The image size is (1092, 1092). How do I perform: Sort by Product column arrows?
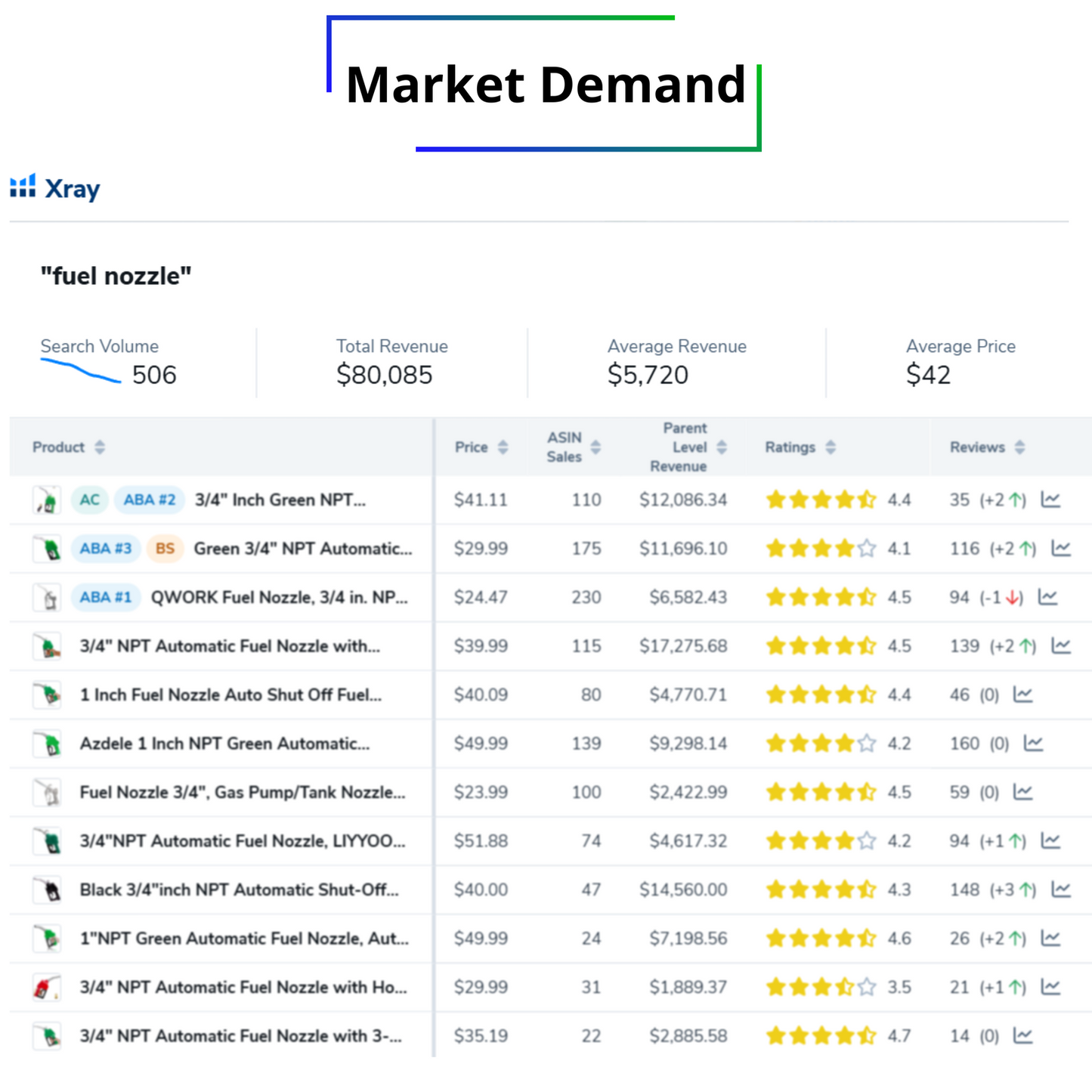tap(100, 447)
